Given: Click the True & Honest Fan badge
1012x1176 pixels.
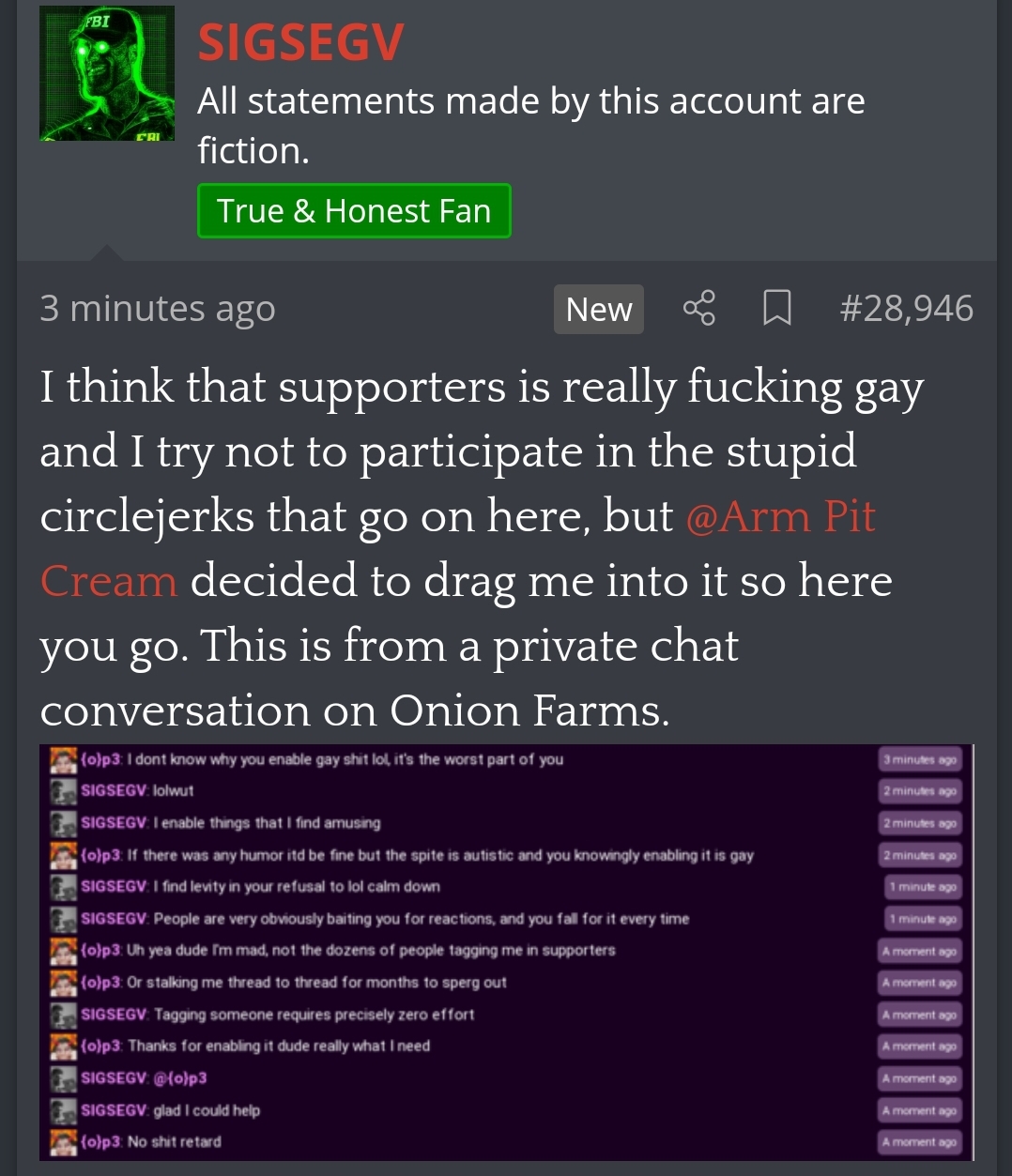Looking at the screenshot, I should [x=354, y=211].
